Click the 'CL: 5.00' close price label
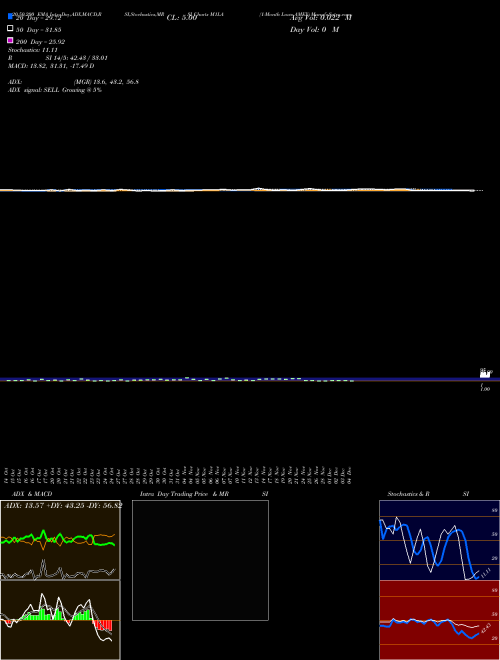Screen dimensions: 500x660 pyautogui.click(x=182, y=18)
